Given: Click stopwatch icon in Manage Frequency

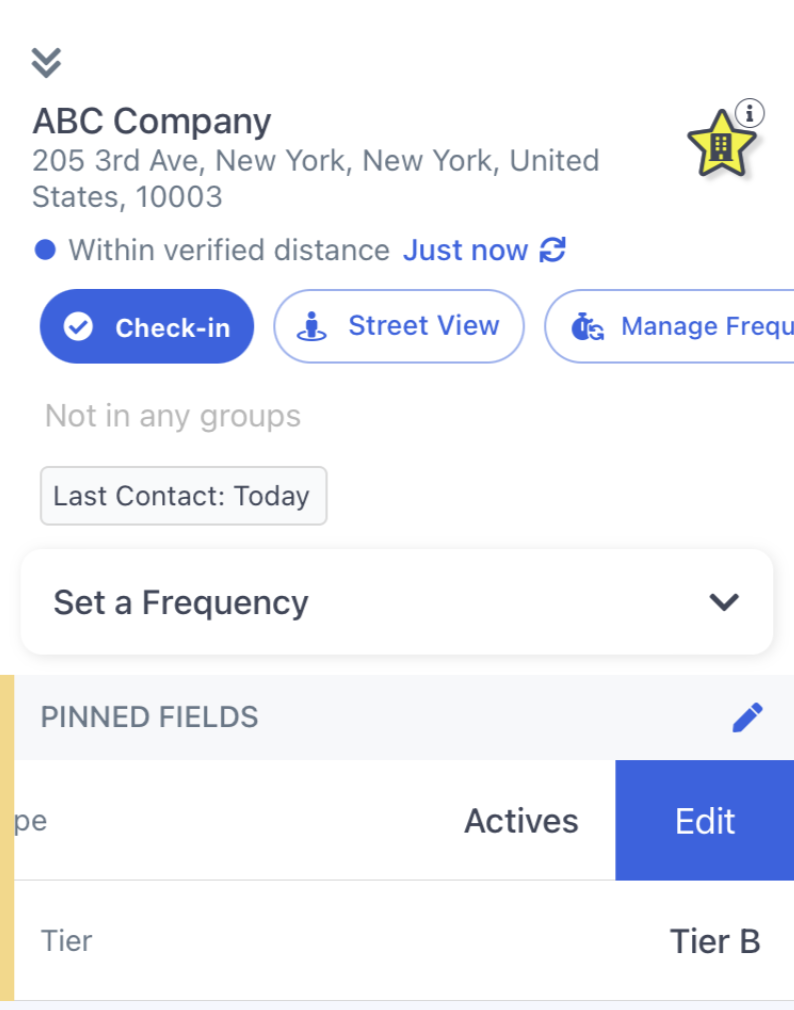Looking at the screenshot, I should pos(587,327).
